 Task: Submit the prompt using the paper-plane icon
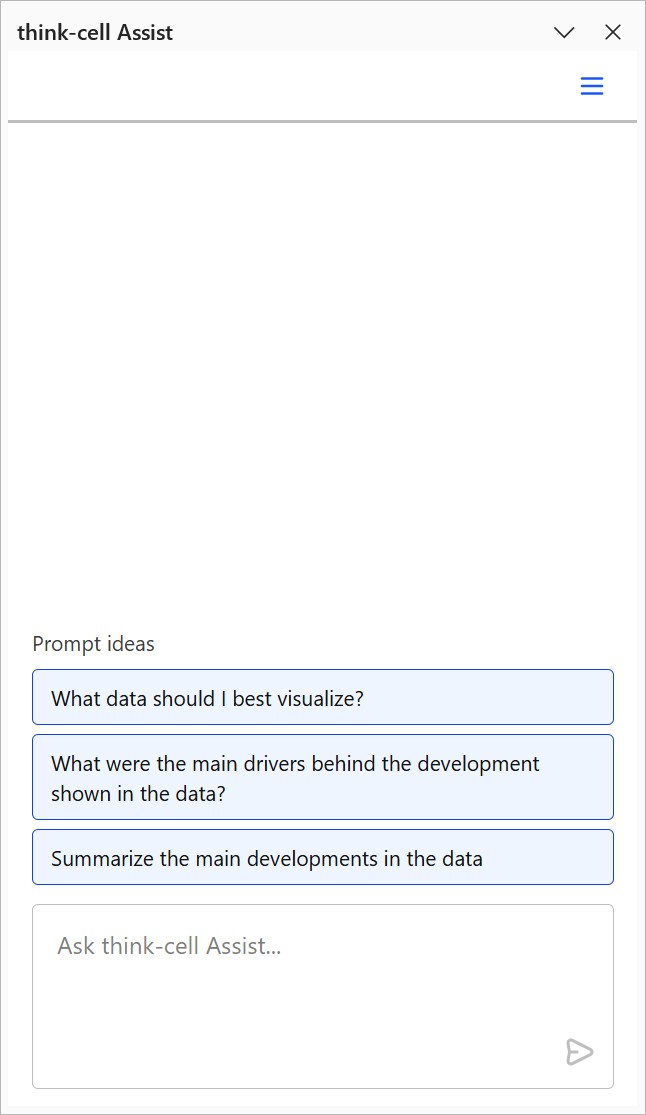click(579, 1052)
